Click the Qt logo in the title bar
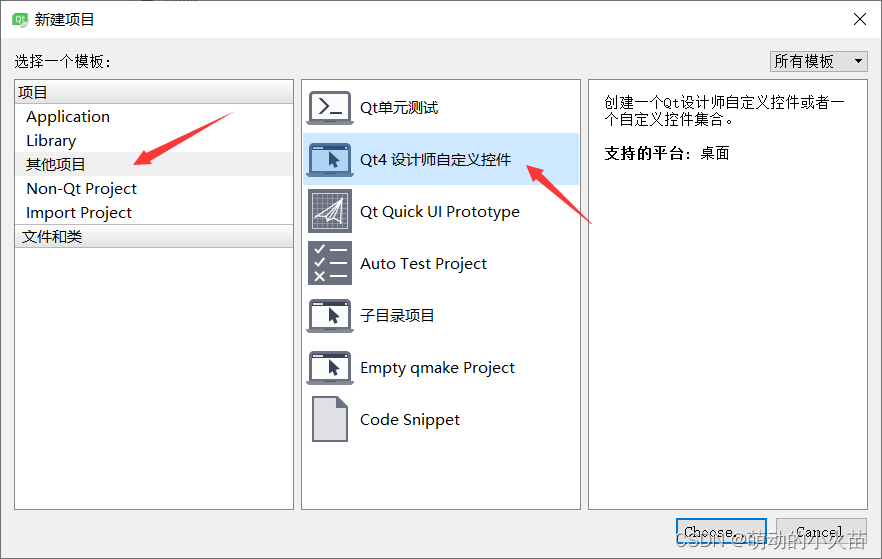 [20, 20]
